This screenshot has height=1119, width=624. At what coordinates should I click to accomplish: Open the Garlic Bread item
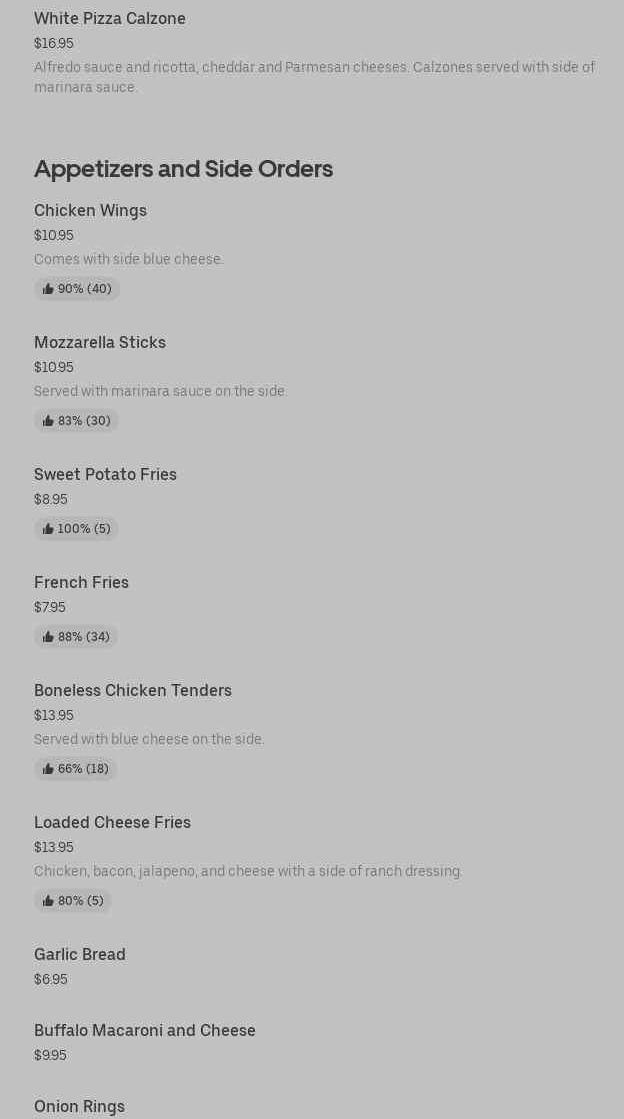80,954
